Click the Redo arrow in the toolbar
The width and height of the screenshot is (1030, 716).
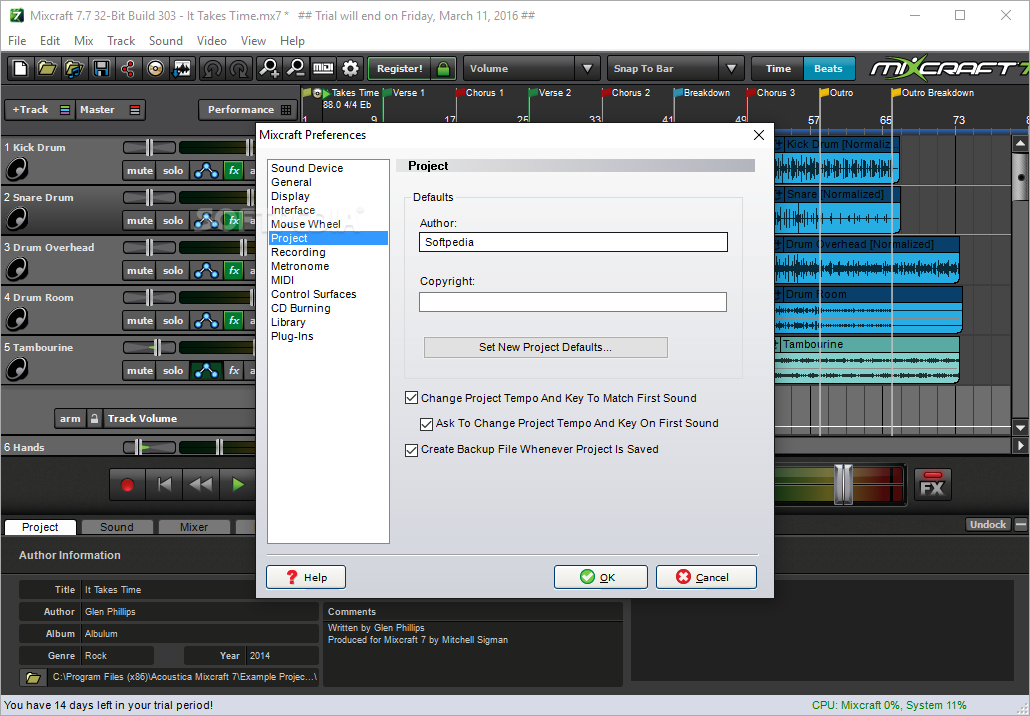point(239,68)
